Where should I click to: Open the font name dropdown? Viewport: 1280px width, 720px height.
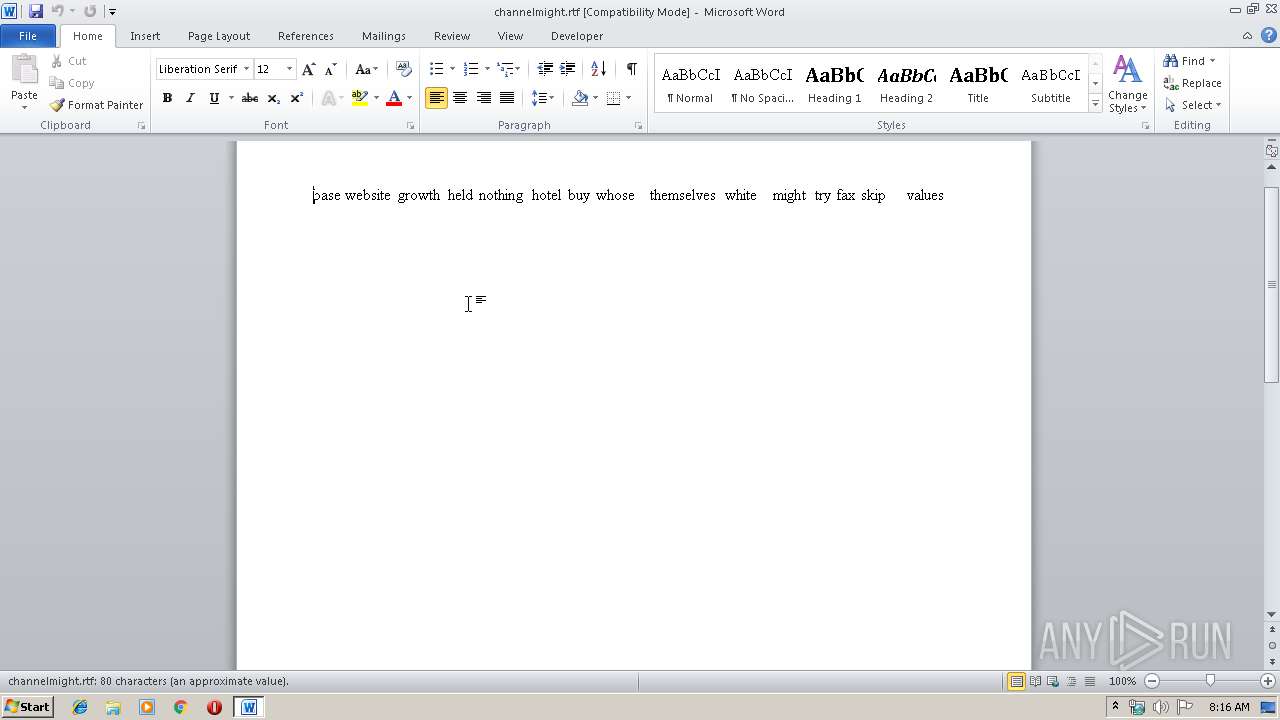(246, 69)
